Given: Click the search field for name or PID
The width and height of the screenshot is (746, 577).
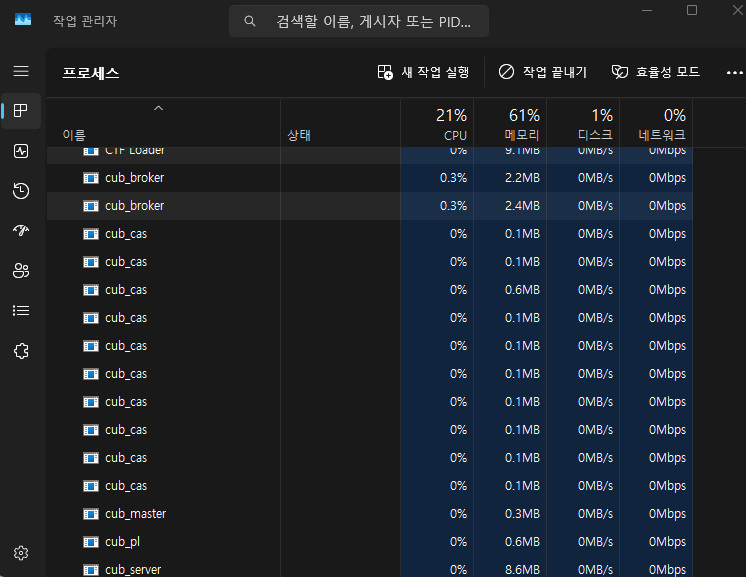Looking at the screenshot, I should tap(359, 21).
